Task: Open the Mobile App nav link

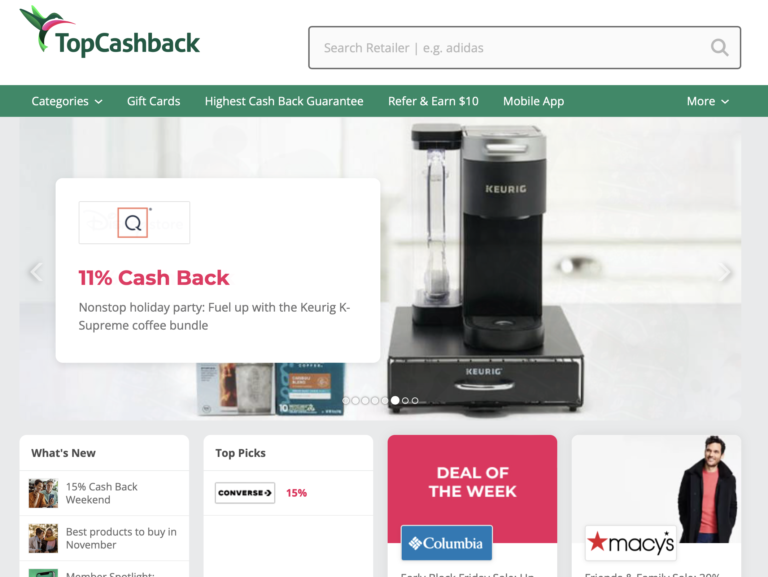Action: coord(533,101)
